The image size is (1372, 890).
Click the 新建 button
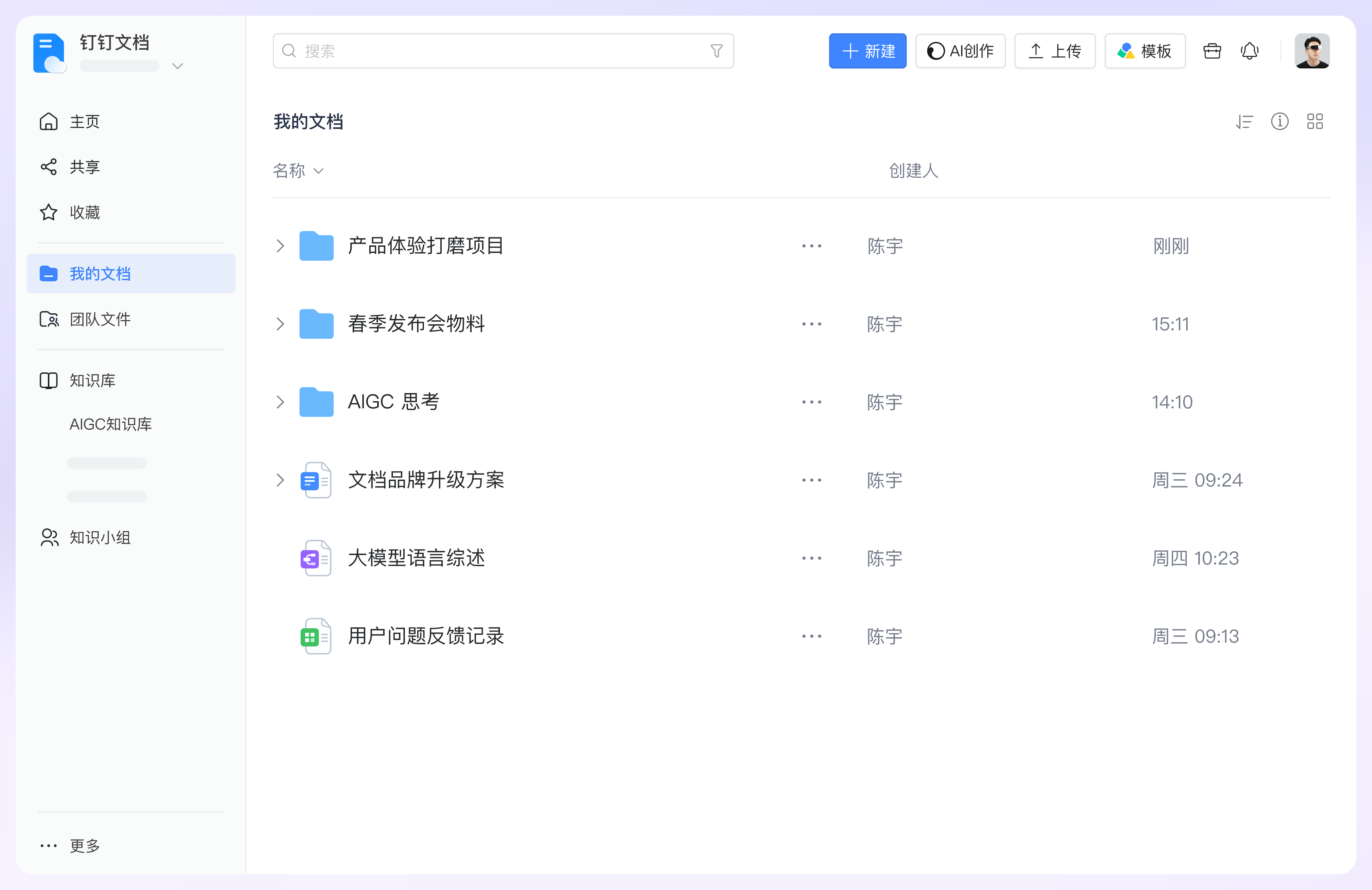(x=867, y=51)
